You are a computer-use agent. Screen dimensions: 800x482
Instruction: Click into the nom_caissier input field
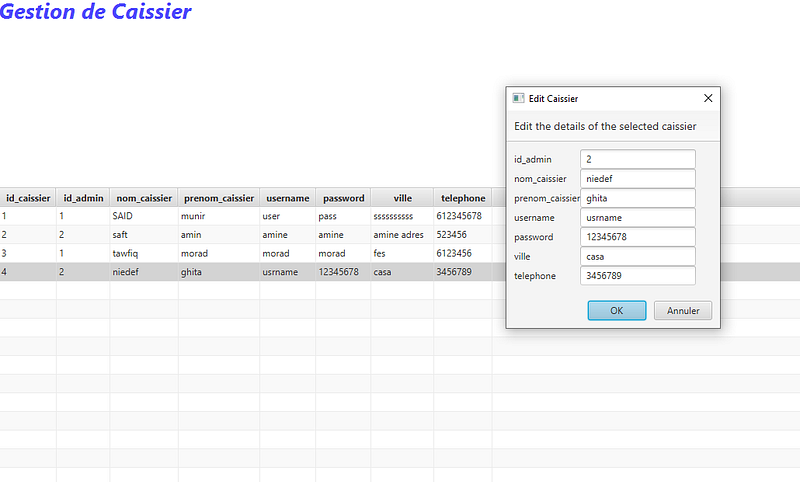(638, 179)
